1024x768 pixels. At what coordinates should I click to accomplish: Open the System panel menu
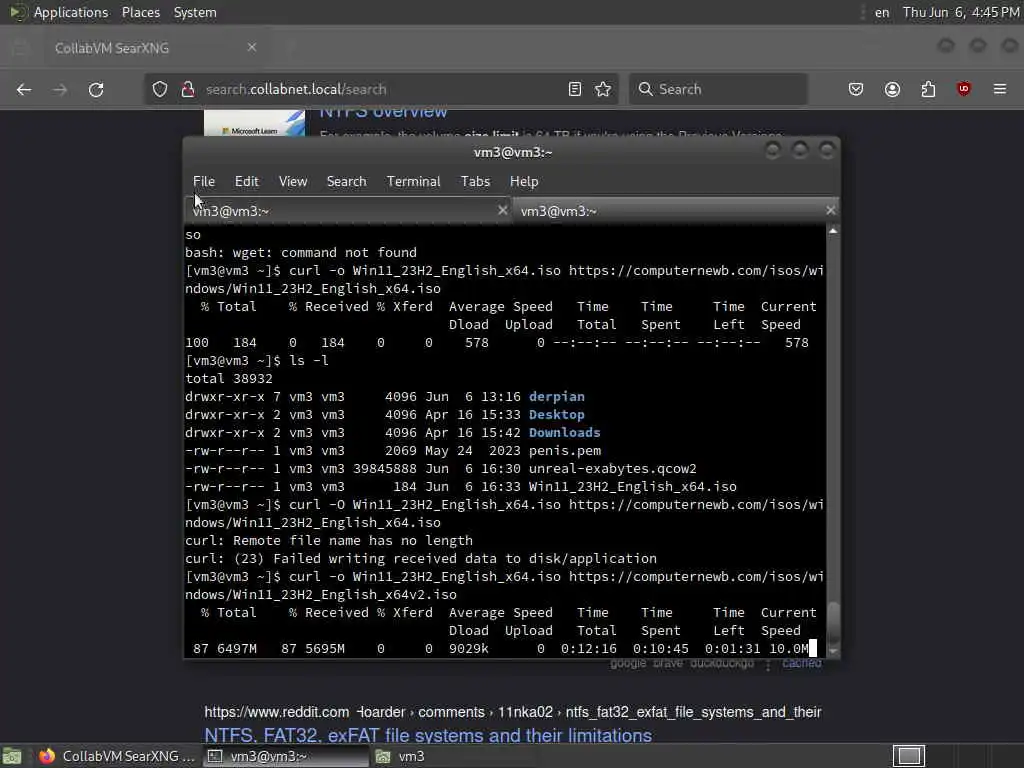[195, 12]
